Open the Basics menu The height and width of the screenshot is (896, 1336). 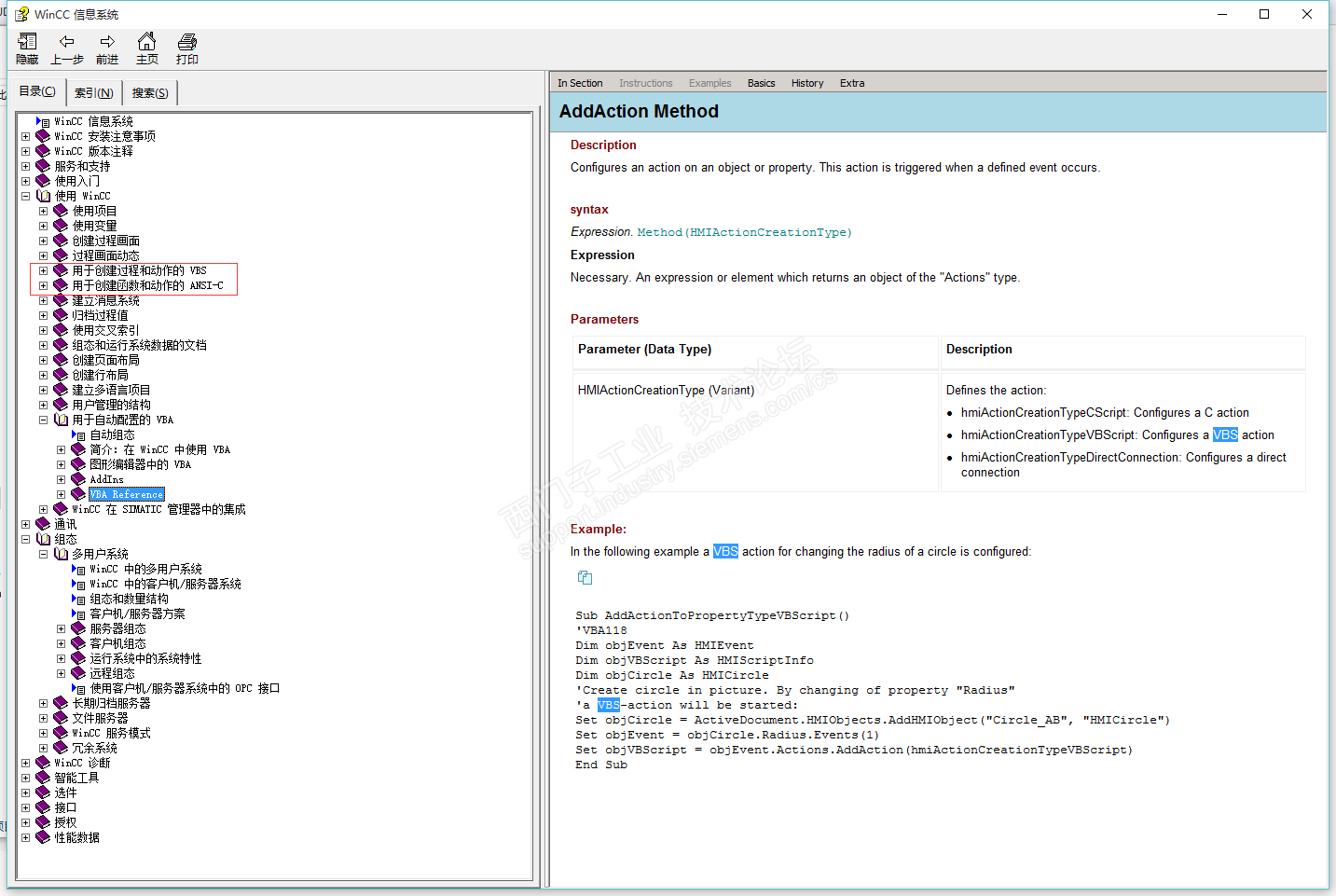pyautogui.click(x=761, y=83)
